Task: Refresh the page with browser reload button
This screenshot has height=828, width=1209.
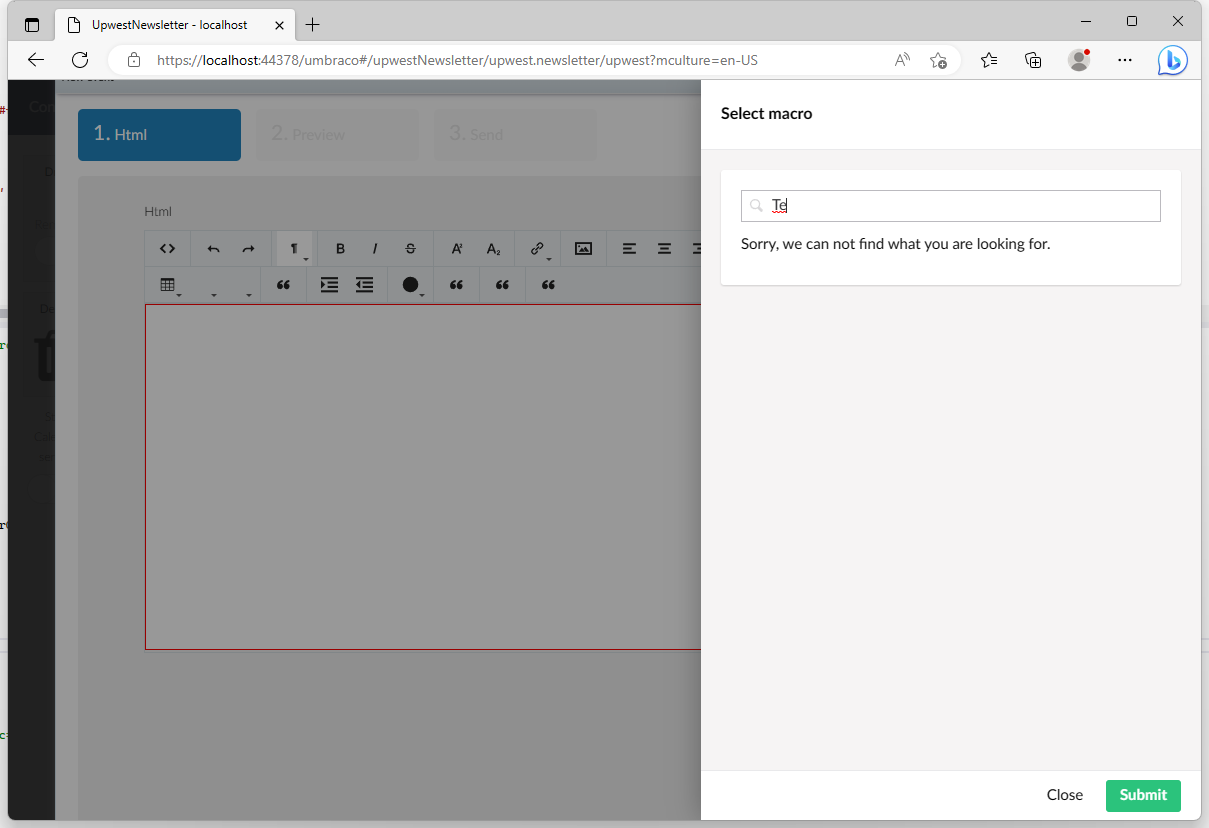Action: (80, 60)
